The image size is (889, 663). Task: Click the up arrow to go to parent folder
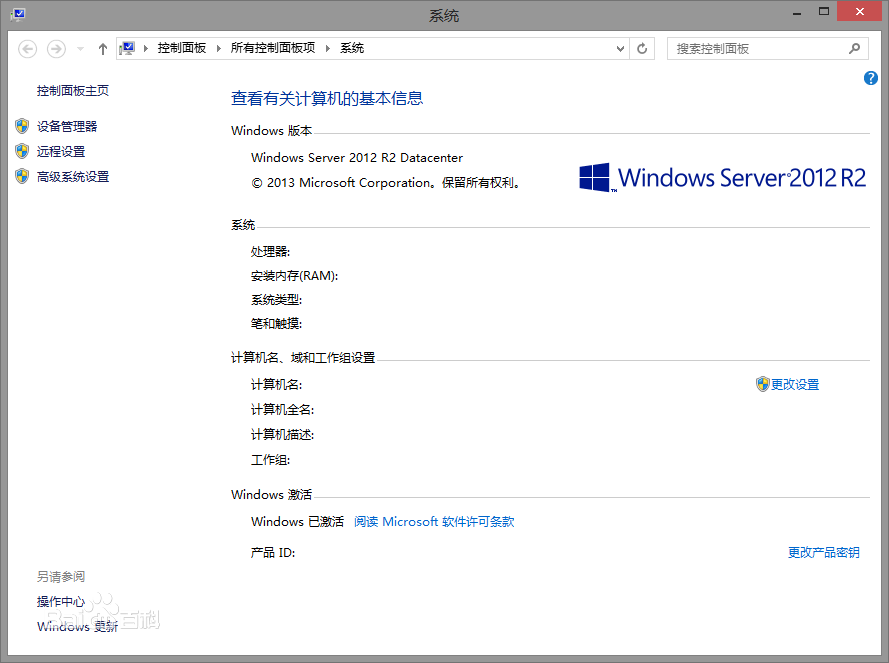coord(102,48)
